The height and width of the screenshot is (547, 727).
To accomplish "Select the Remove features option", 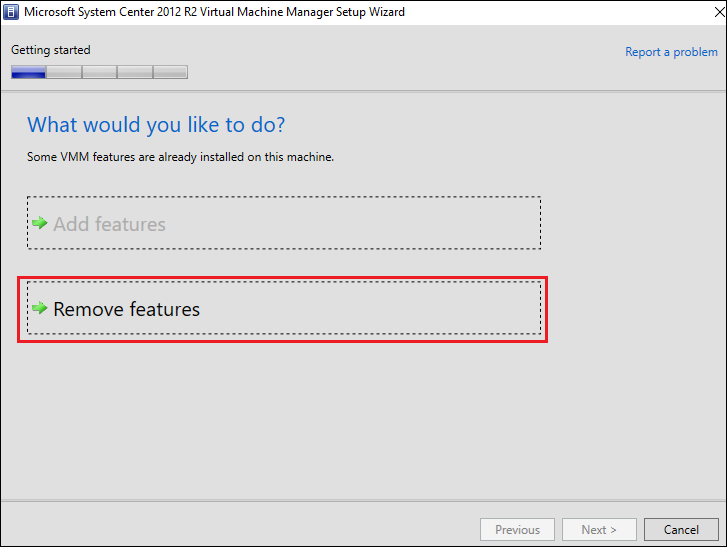I will click(127, 310).
